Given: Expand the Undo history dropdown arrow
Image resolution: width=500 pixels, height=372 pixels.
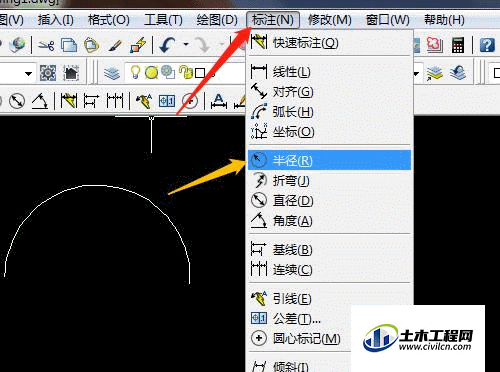Looking at the screenshot, I should pos(186,44).
